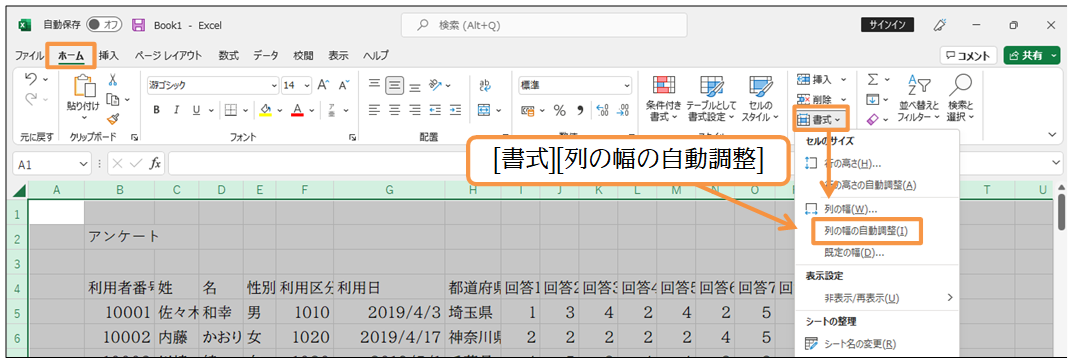1069x362 pixels.
Task: Click the accounting currency format icon
Action: (x=528, y=110)
